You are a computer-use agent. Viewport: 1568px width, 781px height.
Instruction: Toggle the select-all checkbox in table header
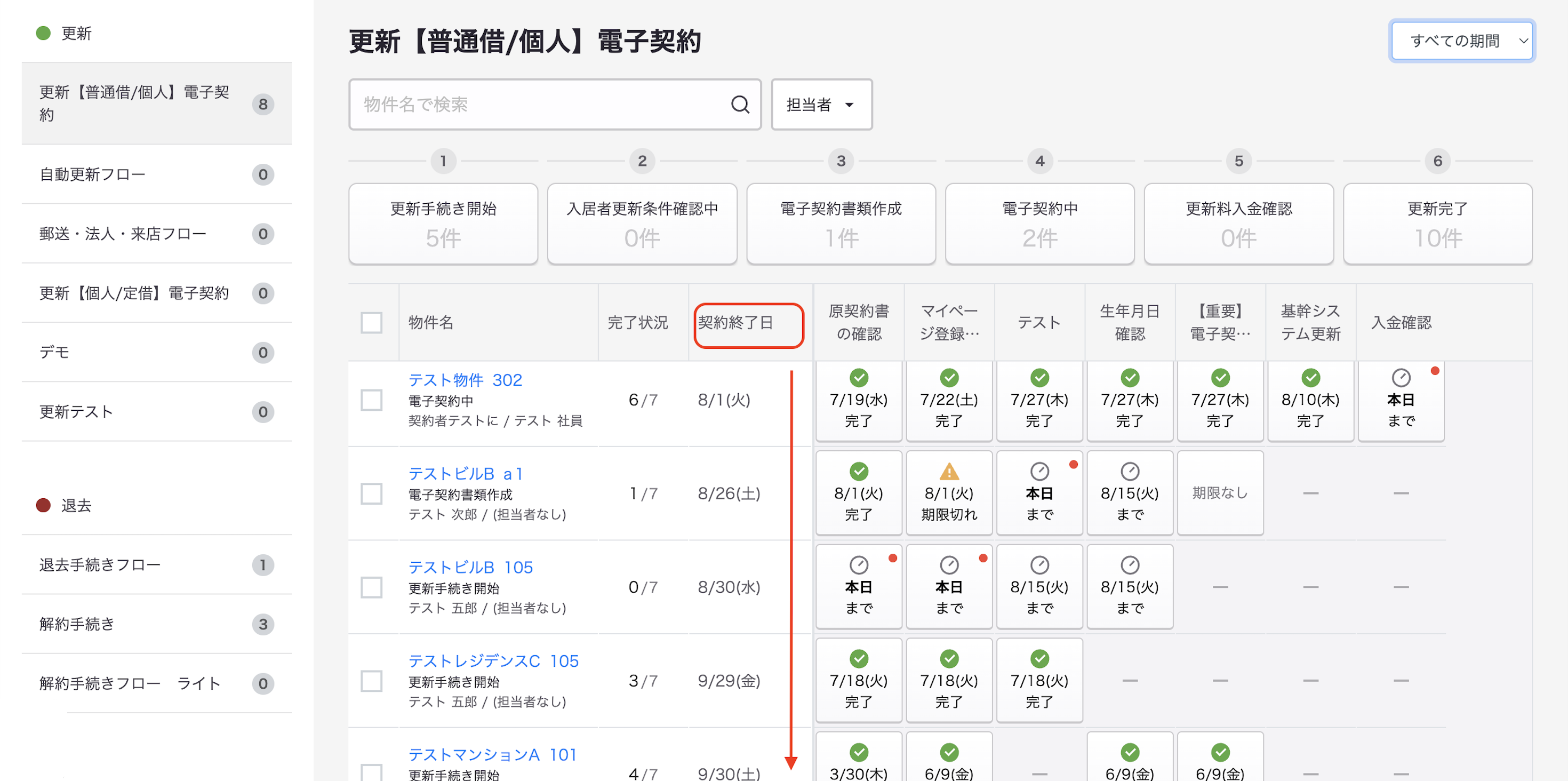[x=371, y=323]
